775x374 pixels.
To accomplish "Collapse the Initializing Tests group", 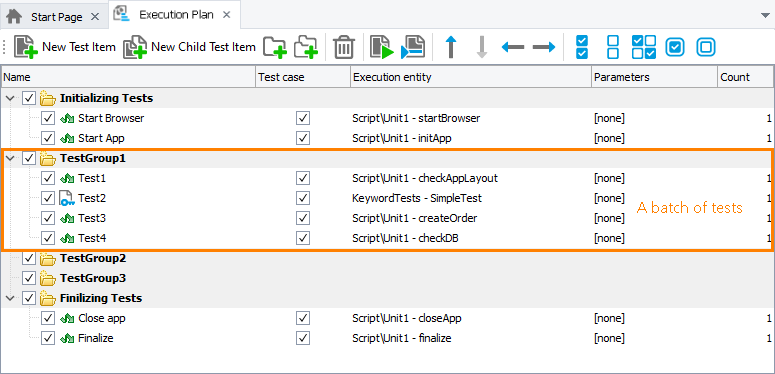I will point(9,98).
